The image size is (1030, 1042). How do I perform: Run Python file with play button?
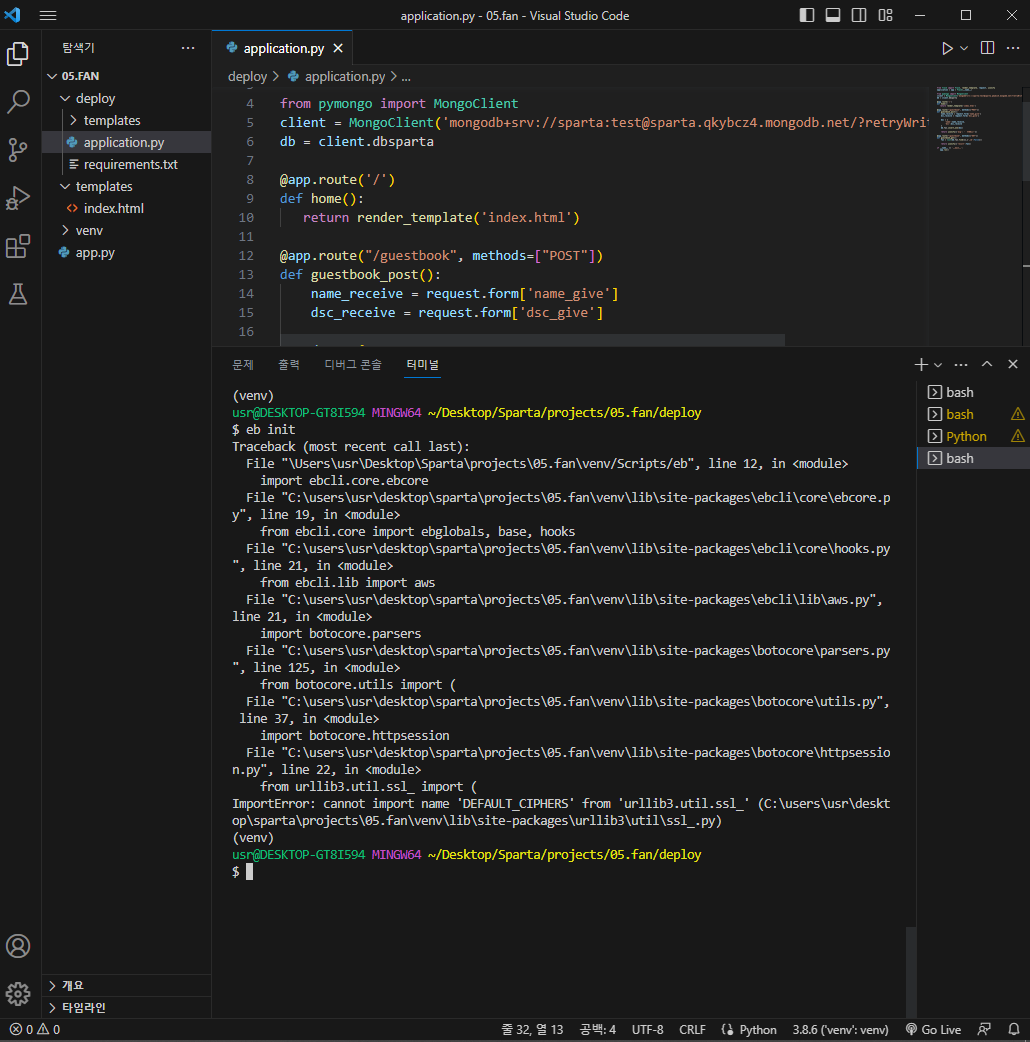click(x=947, y=48)
